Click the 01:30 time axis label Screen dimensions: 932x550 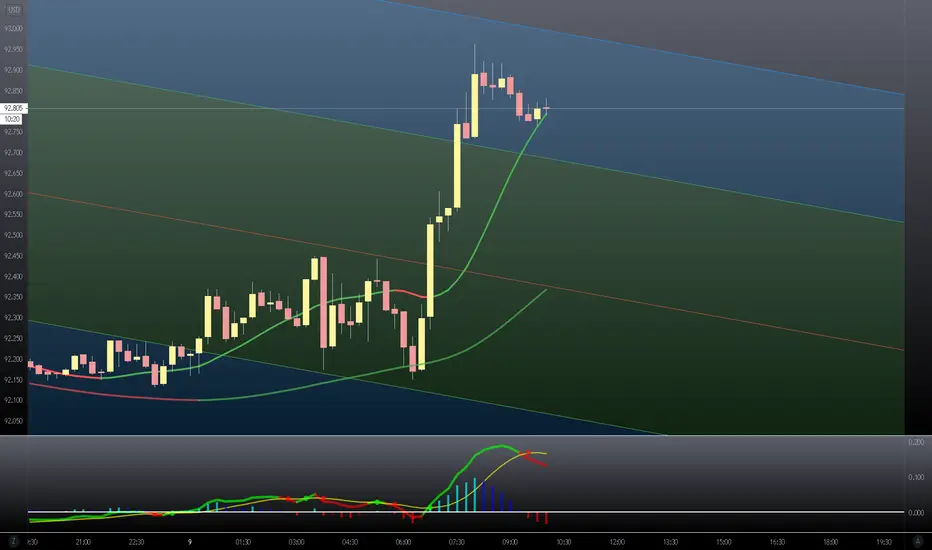click(x=243, y=542)
